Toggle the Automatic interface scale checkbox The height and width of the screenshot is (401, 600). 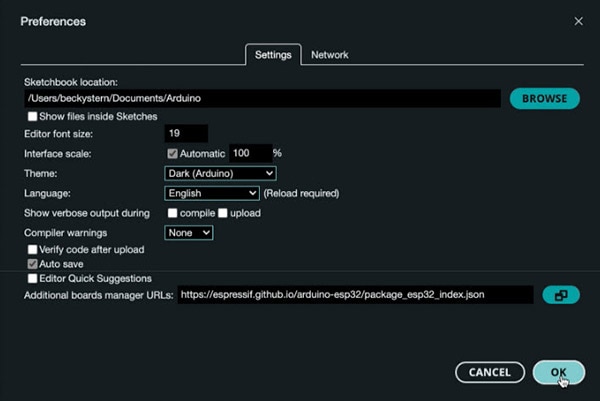pyautogui.click(x=173, y=154)
